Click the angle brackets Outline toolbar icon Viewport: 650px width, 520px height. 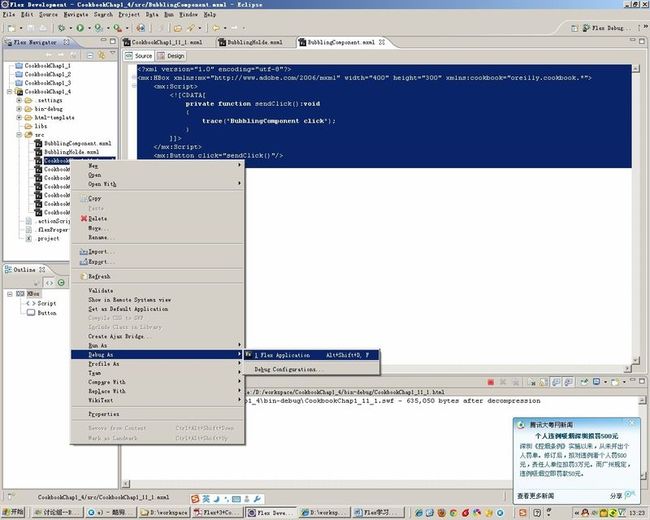pyautogui.click(x=49, y=283)
